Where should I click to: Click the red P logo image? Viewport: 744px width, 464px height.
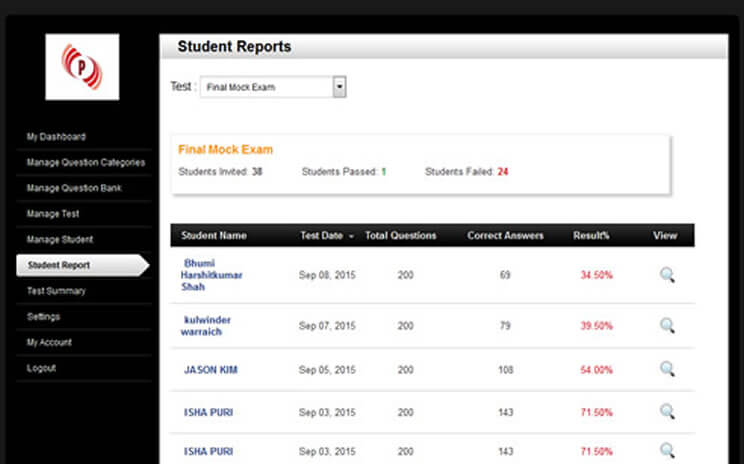(x=82, y=67)
